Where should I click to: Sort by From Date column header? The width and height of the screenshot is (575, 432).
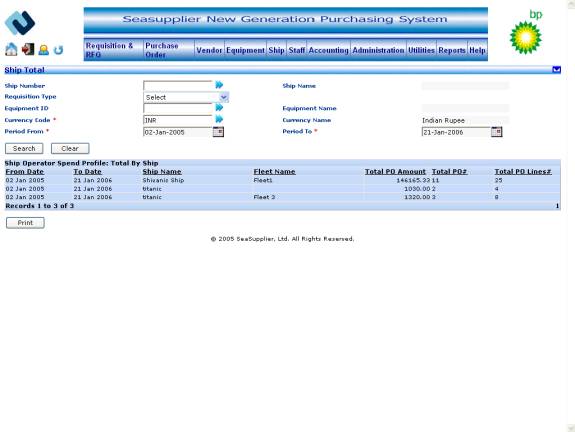pos(25,172)
